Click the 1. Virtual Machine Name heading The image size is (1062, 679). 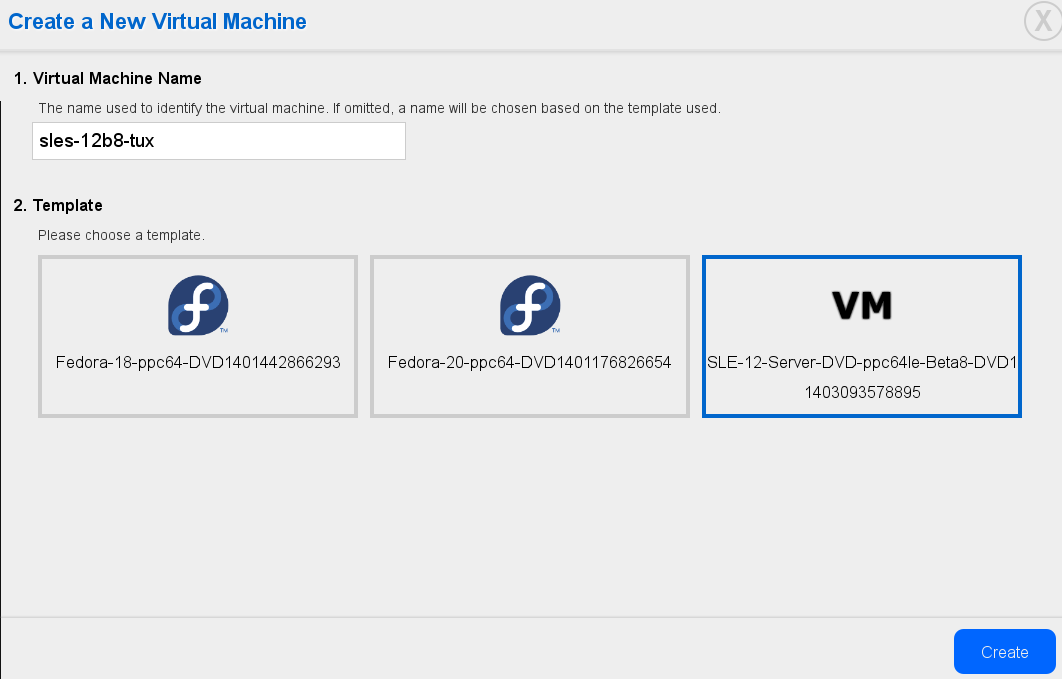[x=108, y=79]
